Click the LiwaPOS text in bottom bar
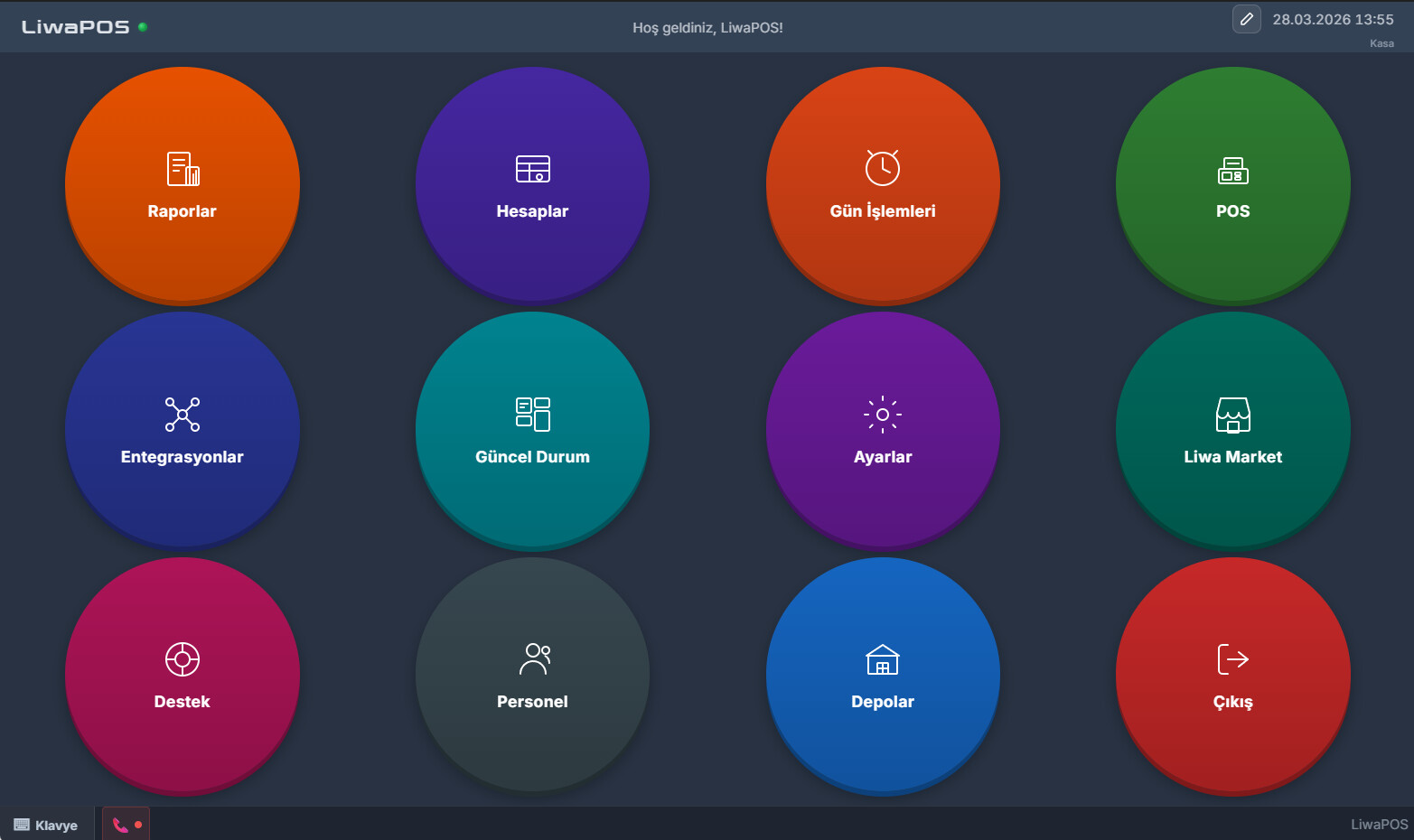The width and height of the screenshot is (1414, 840). 1378,825
